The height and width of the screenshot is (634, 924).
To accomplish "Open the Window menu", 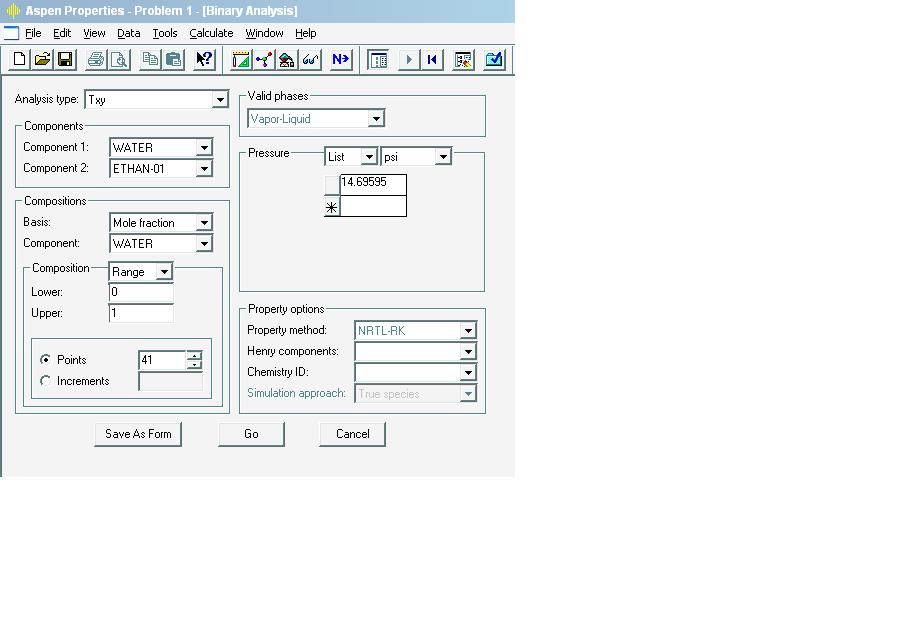I will pyautogui.click(x=264, y=33).
